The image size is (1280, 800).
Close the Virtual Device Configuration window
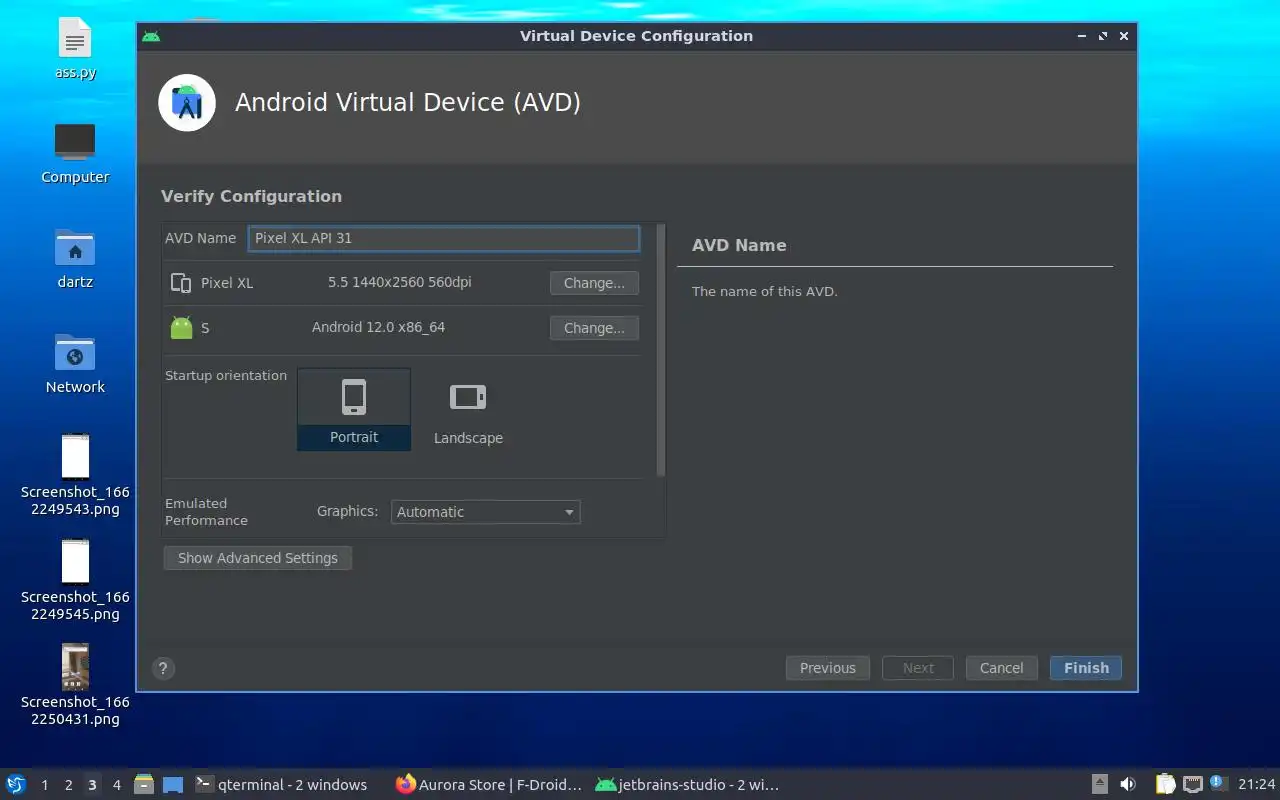click(1124, 36)
